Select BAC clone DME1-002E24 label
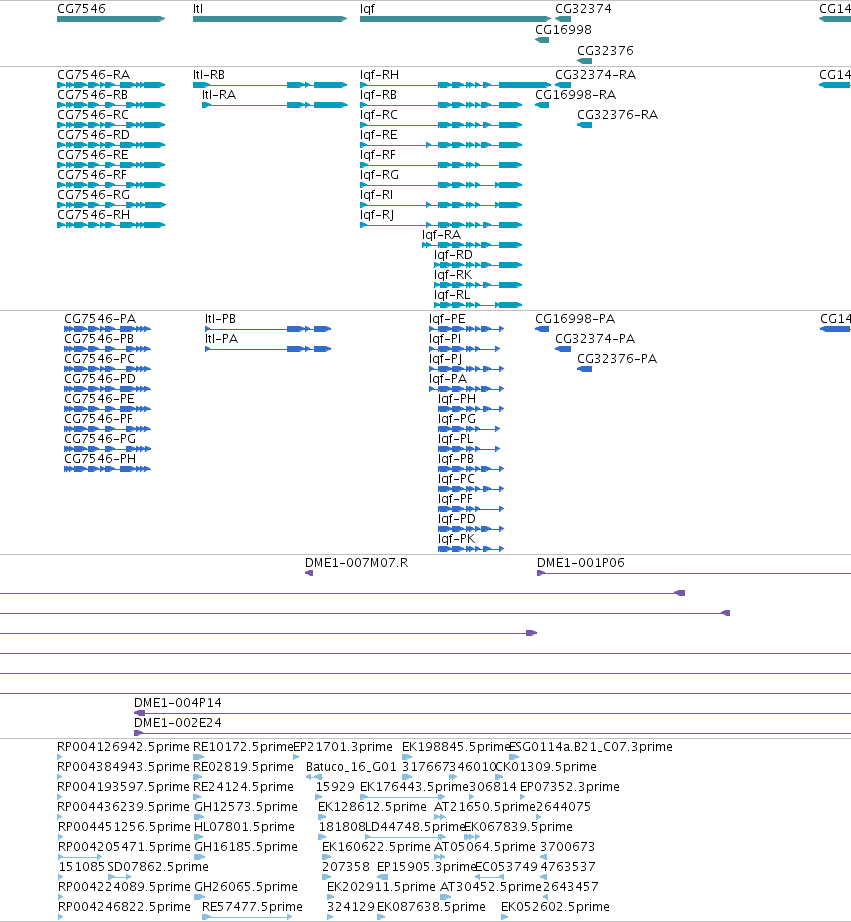 [x=178, y=723]
